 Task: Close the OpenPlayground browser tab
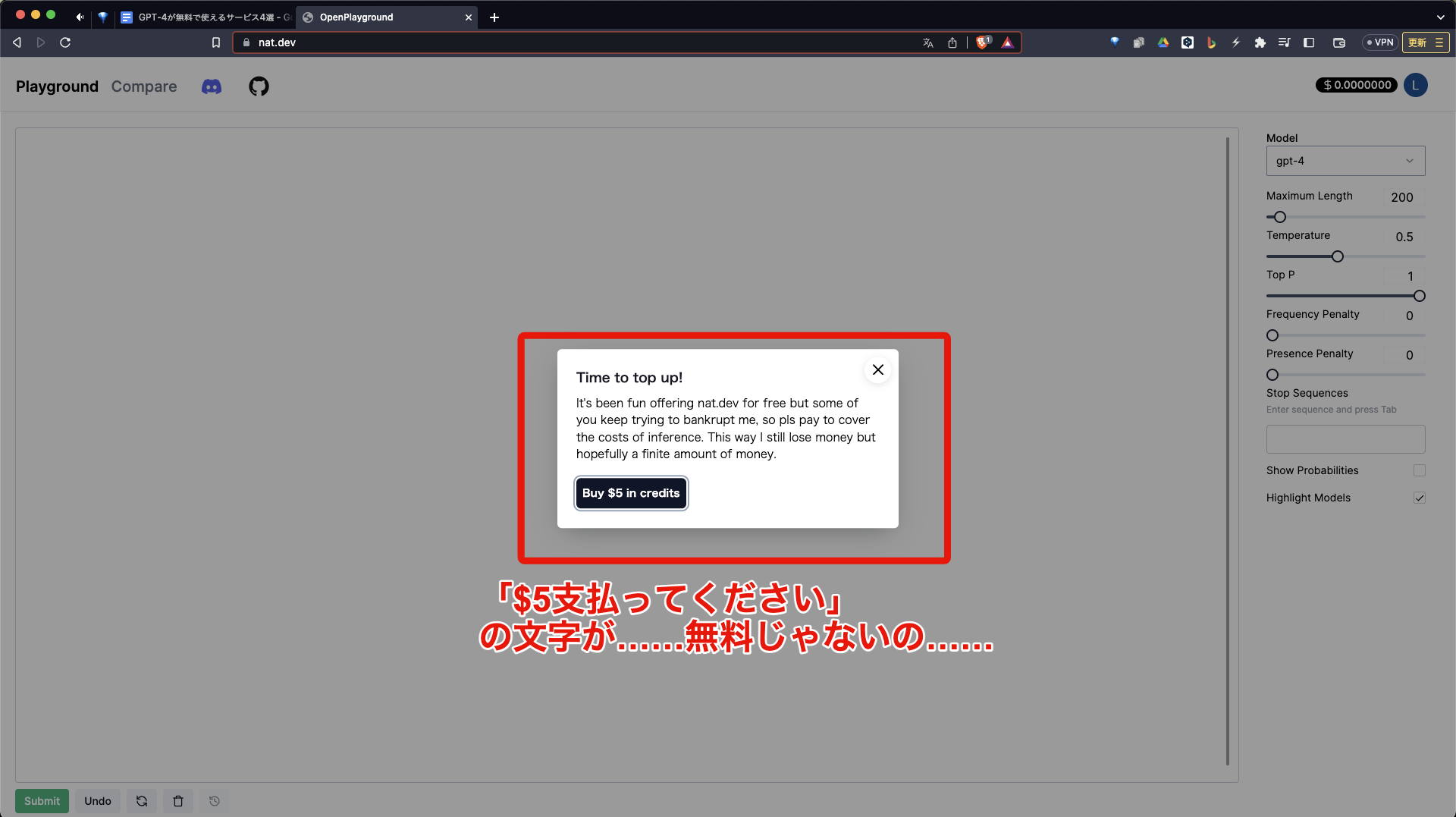(469, 17)
